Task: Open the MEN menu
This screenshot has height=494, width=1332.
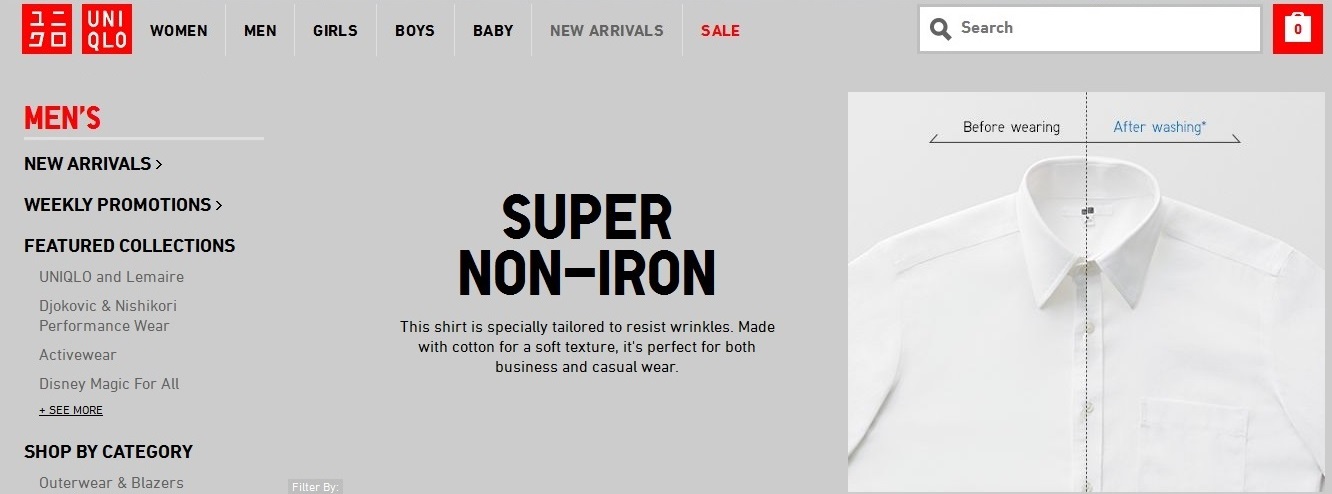Action: [x=260, y=31]
